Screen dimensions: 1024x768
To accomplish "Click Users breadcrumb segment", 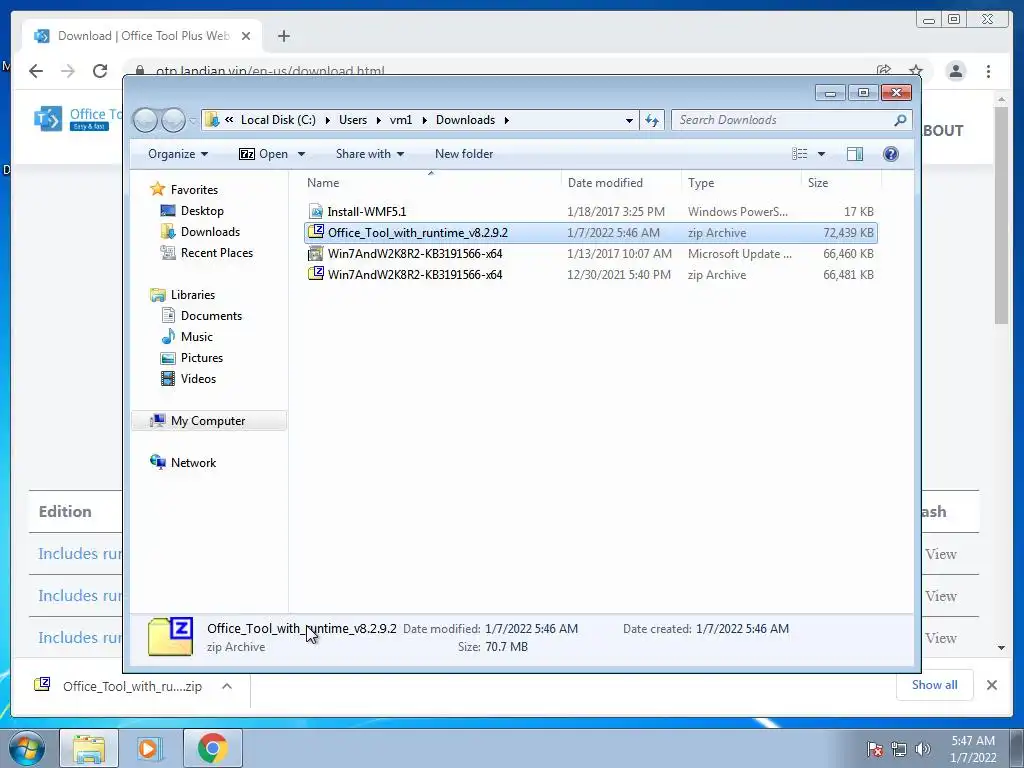I will (353, 120).
